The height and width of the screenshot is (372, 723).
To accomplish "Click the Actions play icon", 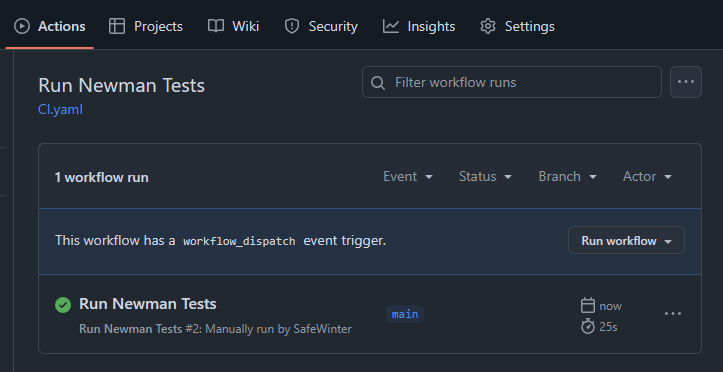I will click(22, 26).
